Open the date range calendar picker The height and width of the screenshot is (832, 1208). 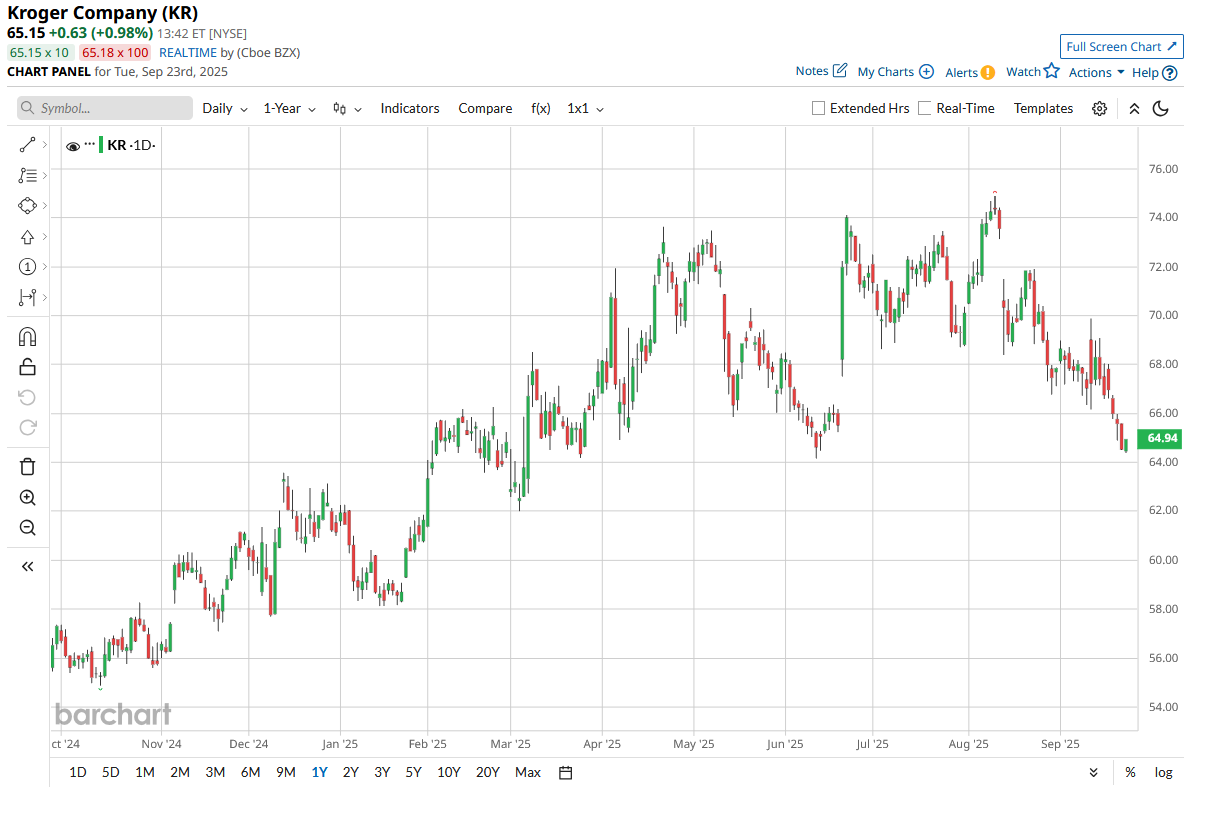click(565, 772)
